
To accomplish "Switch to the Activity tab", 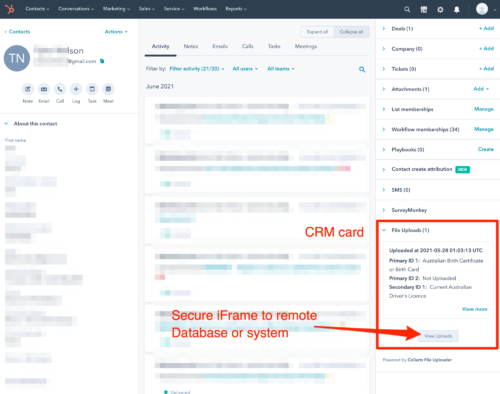I will click(161, 46).
